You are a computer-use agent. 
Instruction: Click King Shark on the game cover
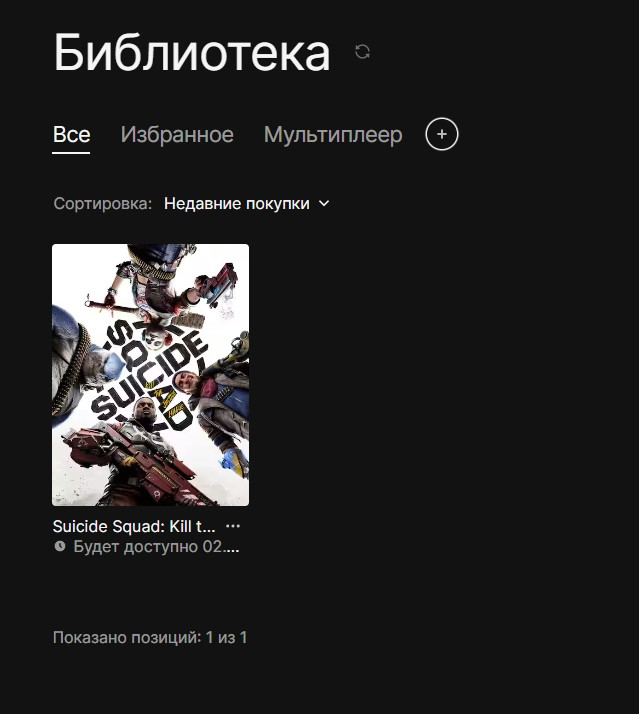tap(82, 360)
